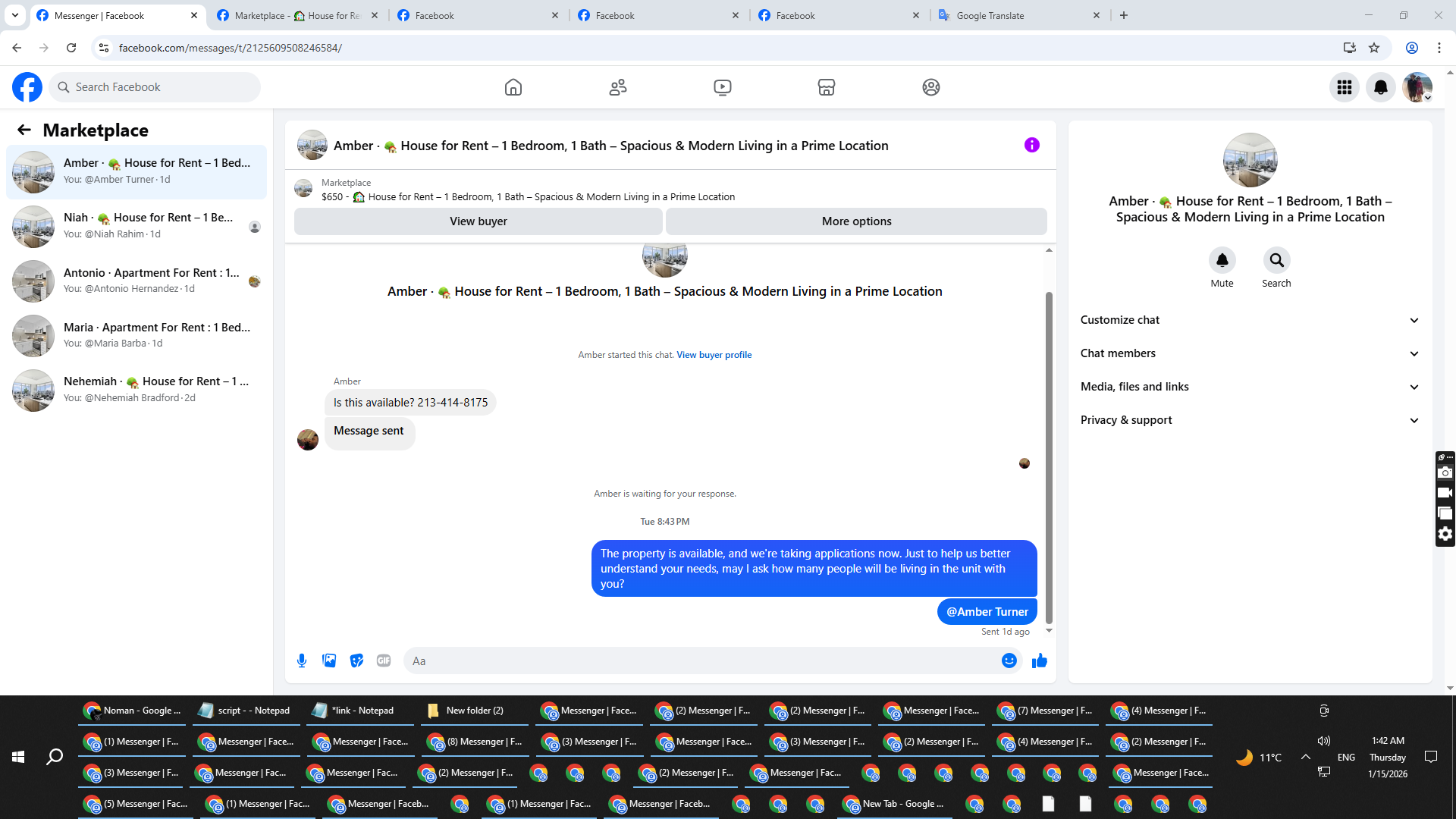The height and width of the screenshot is (819, 1456).
Task: Mute this Amber conversation
Action: [1222, 260]
